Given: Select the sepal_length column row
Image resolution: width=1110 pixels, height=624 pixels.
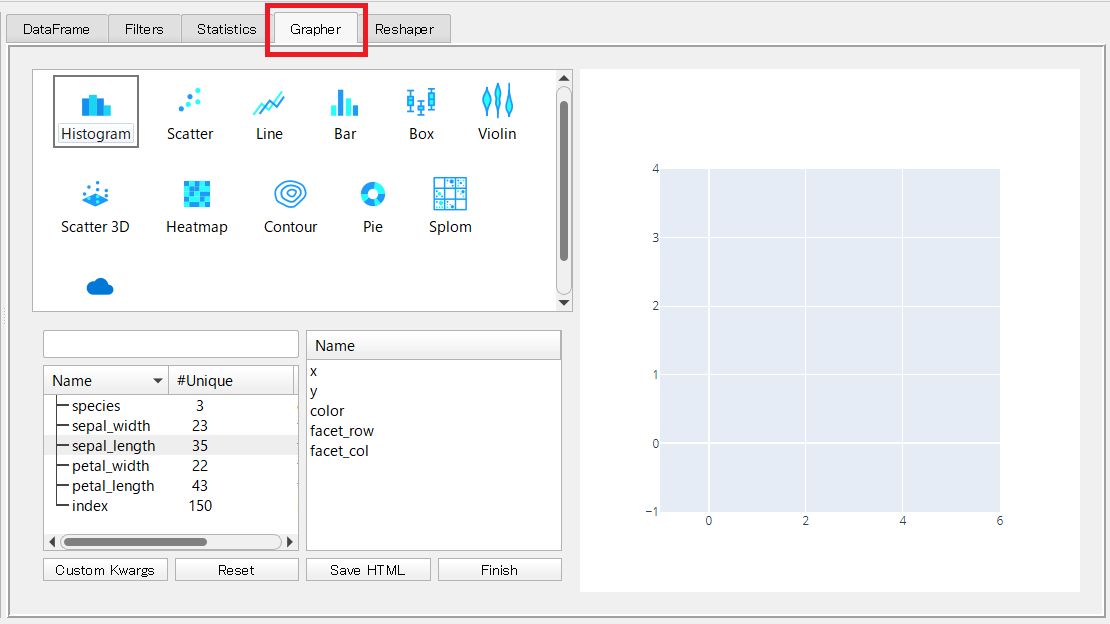Looking at the screenshot, I should [113, 446].
